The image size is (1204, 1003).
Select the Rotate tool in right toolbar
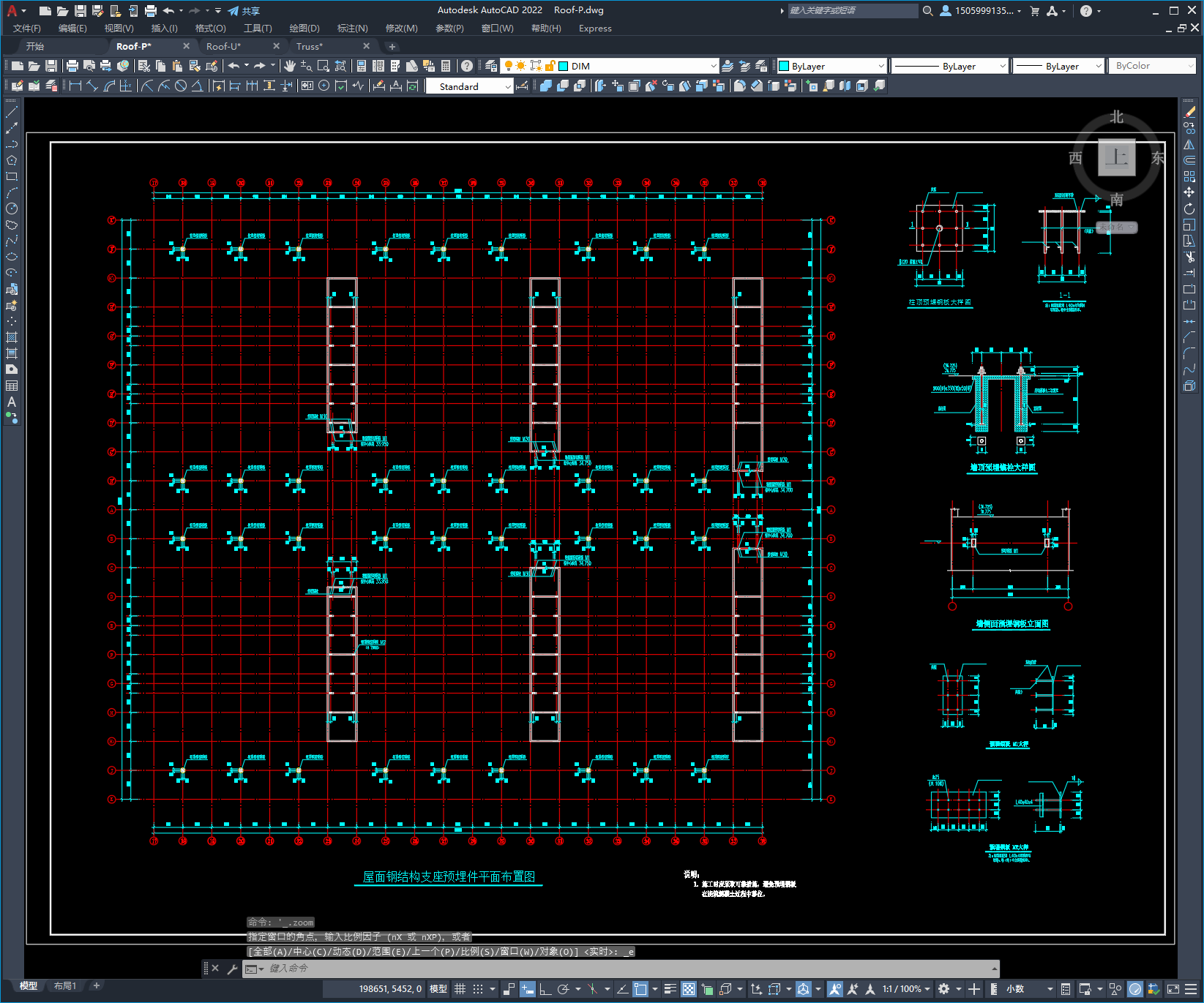[1189, 209]
